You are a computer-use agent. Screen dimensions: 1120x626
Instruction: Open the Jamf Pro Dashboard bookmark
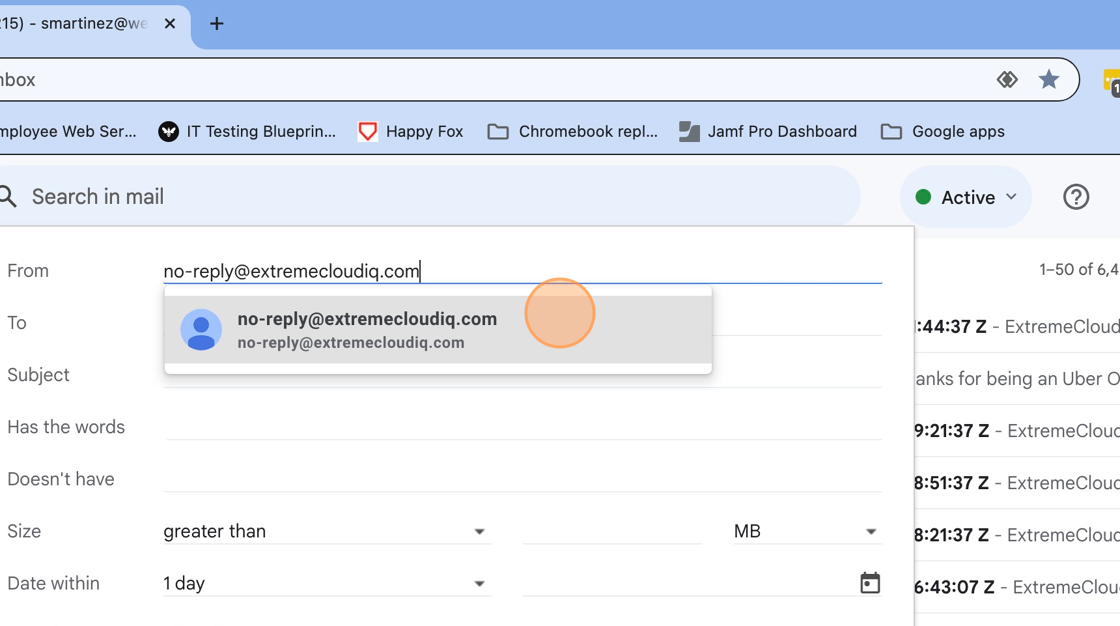tap(768, 131)
